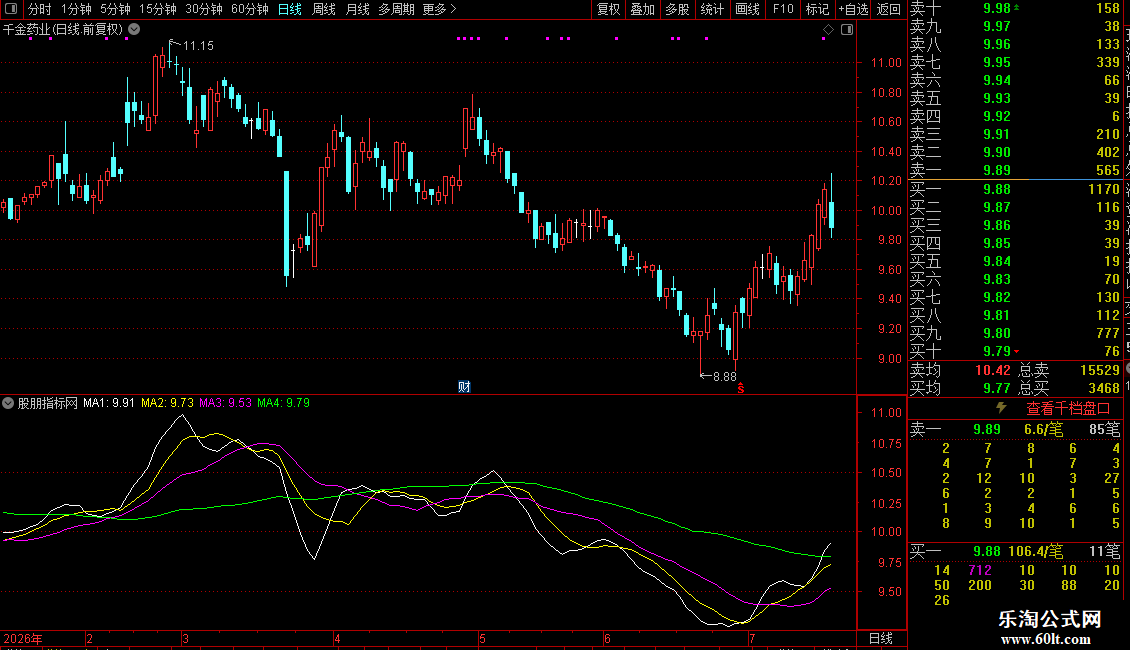Click the MA4: 9.79 indicator label
Screen dimensions: 1130x650
(283, 403)
